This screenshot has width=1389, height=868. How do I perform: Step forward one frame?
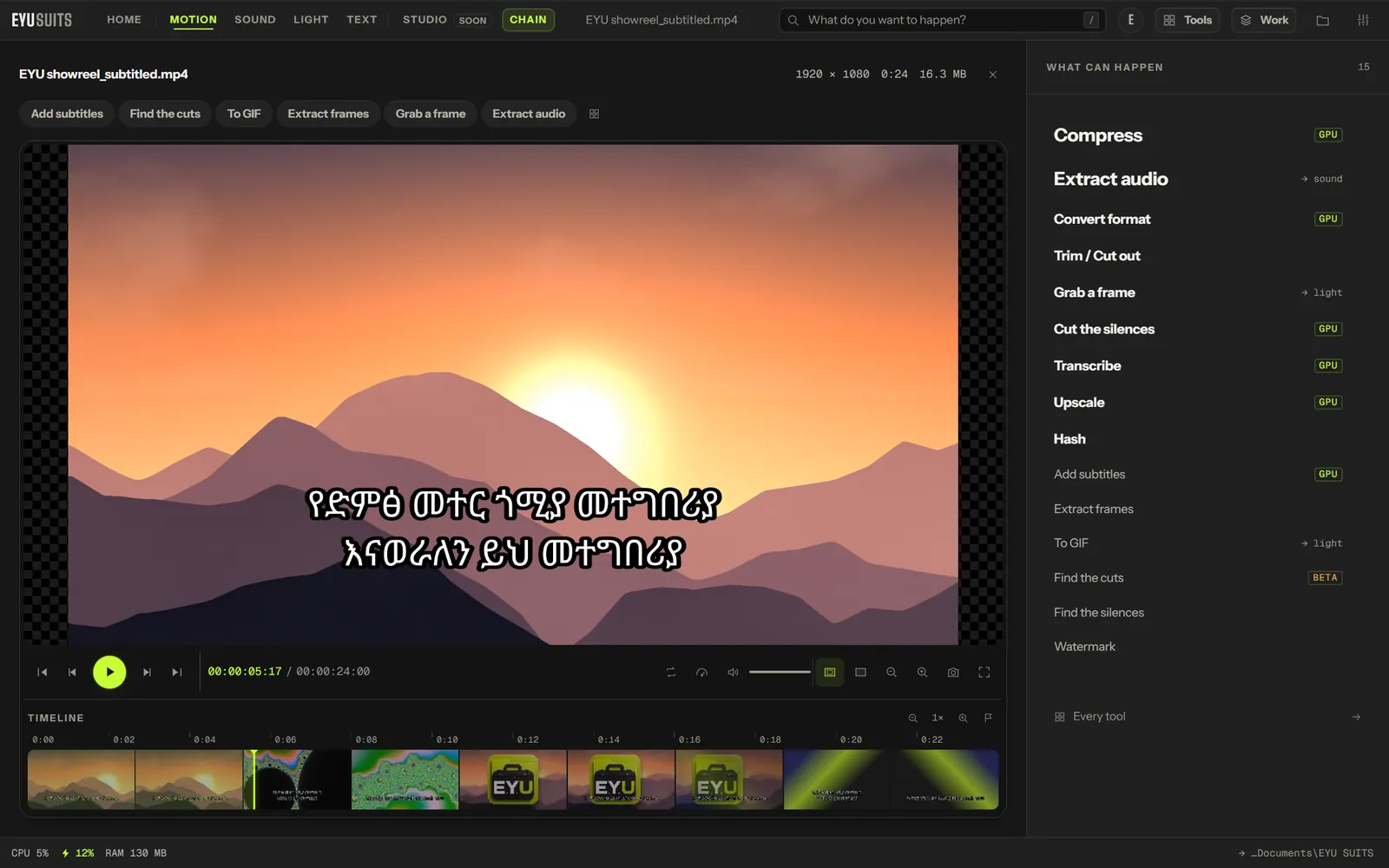pos(147,672)
